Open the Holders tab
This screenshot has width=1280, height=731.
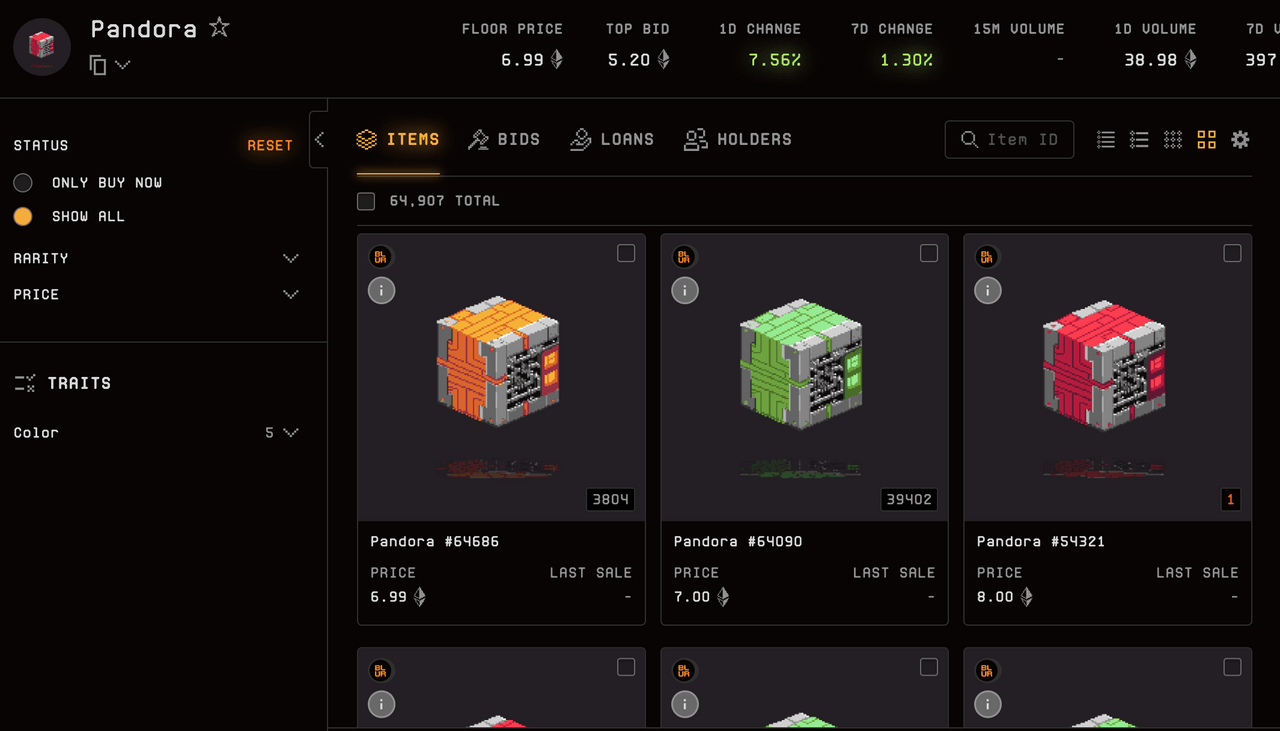738,140
